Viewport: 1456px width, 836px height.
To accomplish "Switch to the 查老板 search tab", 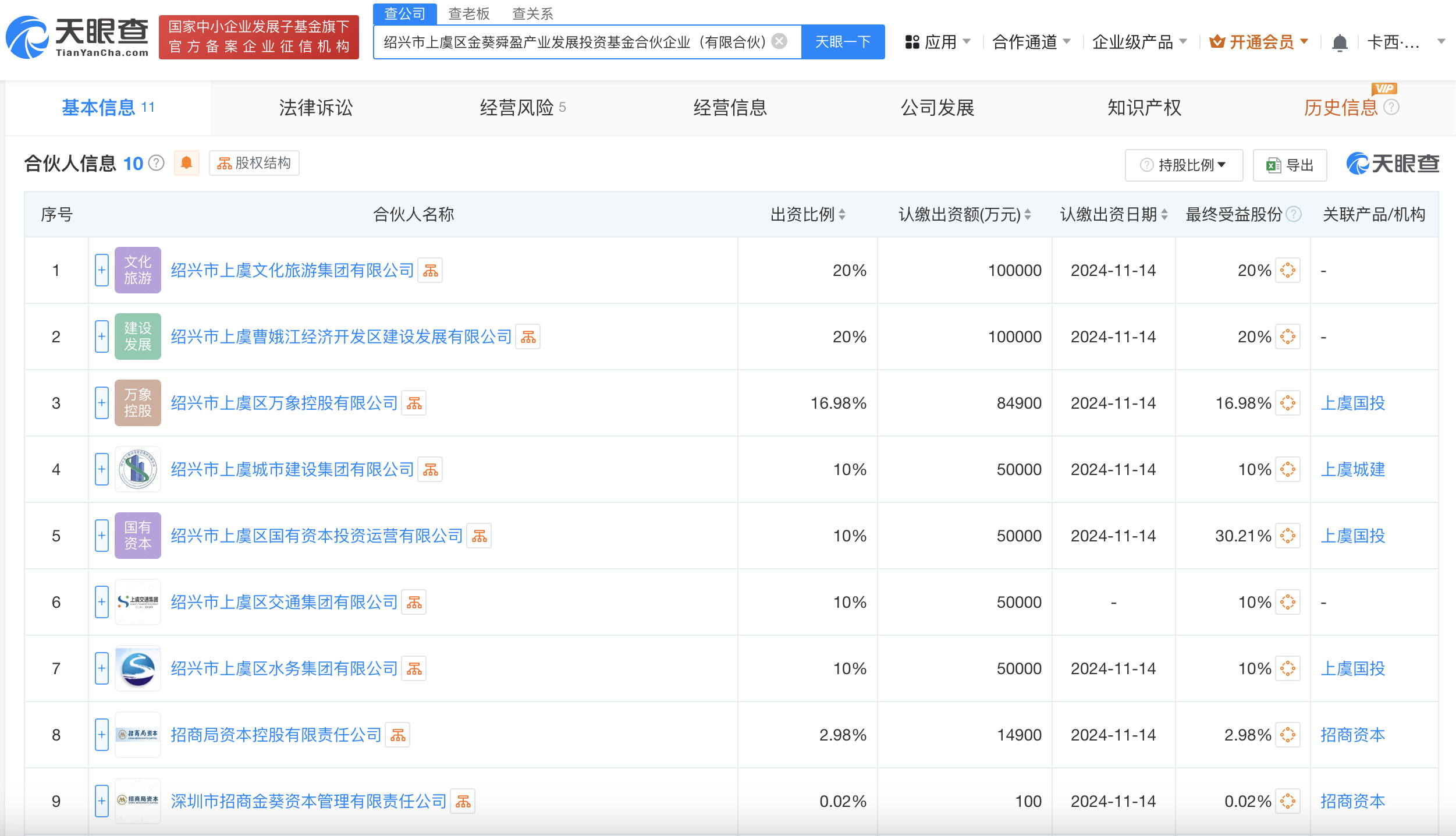I will point(468,13).
